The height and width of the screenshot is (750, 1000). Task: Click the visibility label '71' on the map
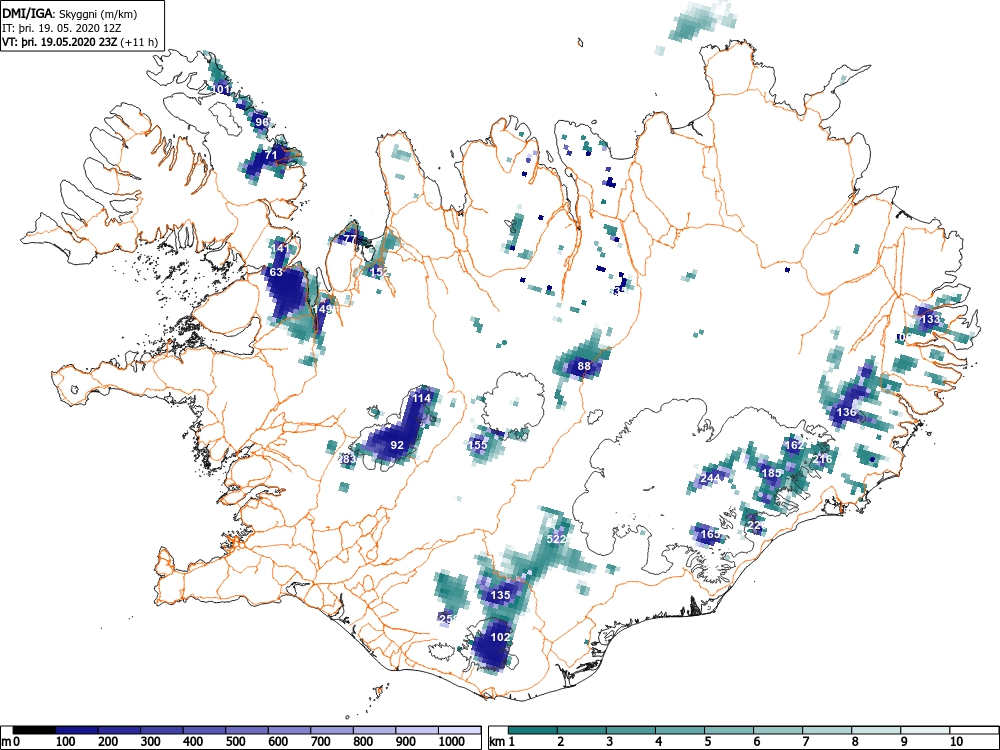coord(271,155)
